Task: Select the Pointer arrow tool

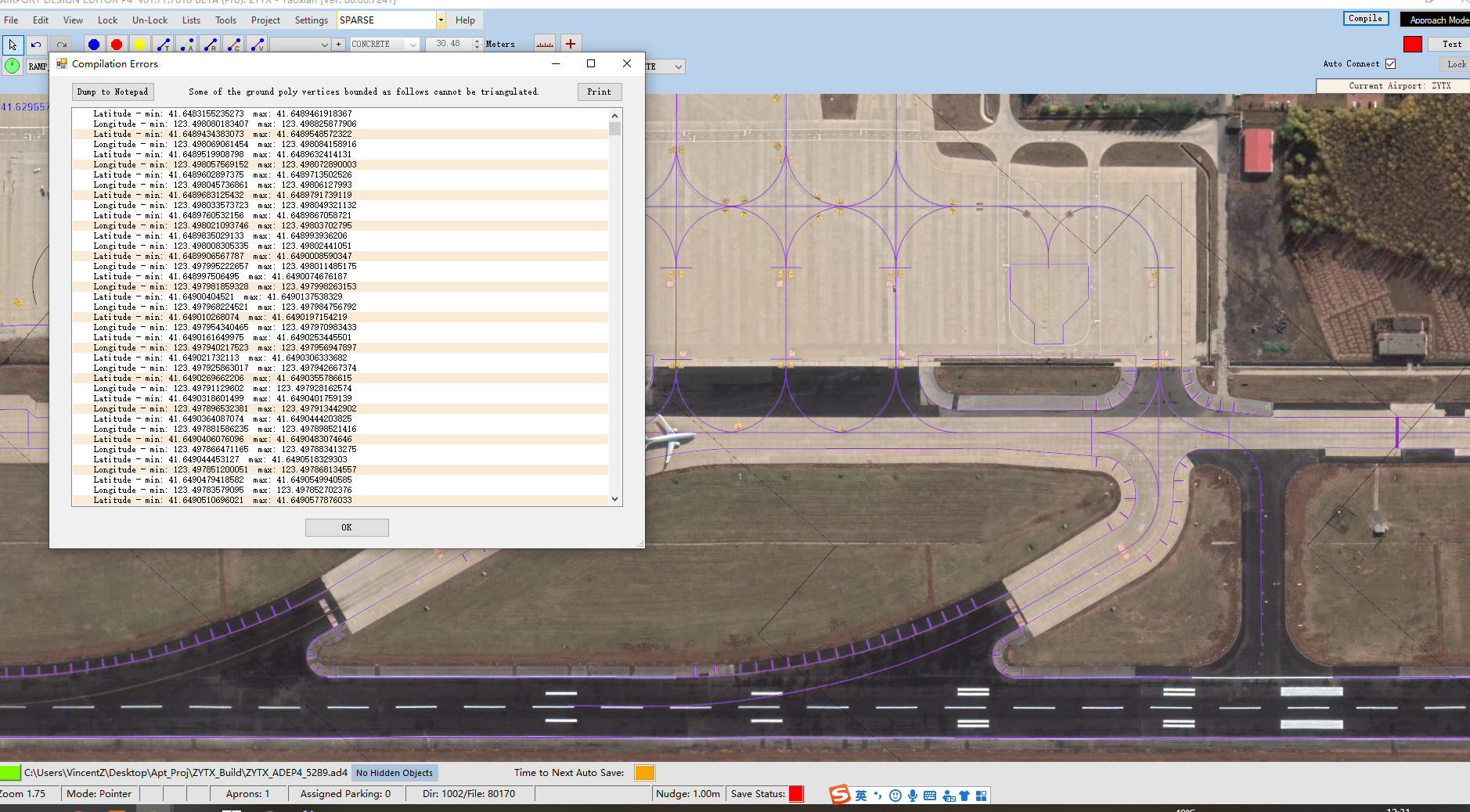Action: click(13, 45)
